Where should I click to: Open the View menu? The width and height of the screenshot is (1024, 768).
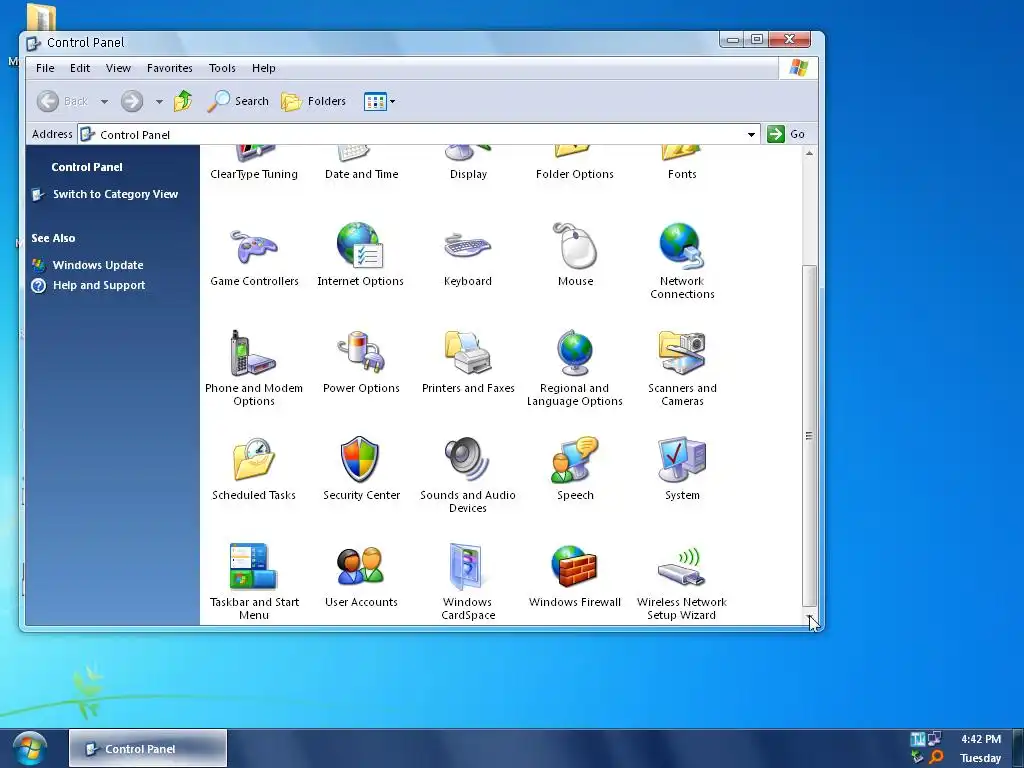[118, 68]
